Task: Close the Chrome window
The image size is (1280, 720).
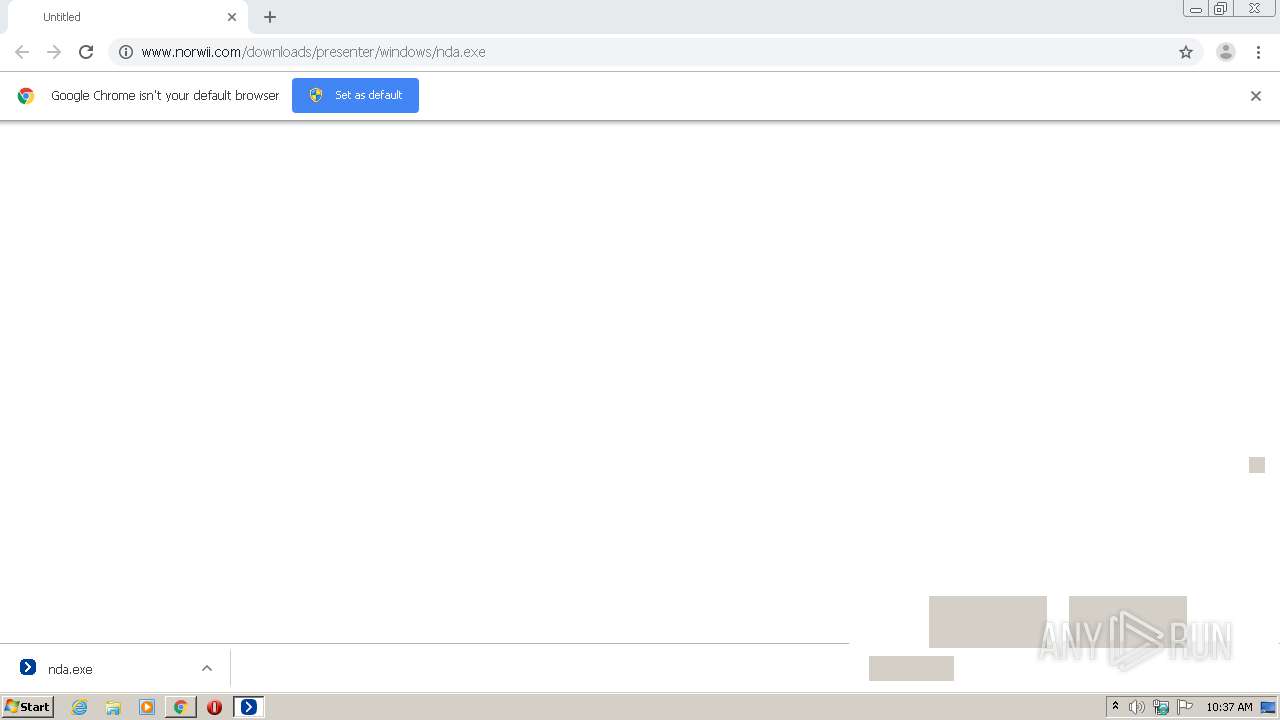Action: [x=1254, y=9]
